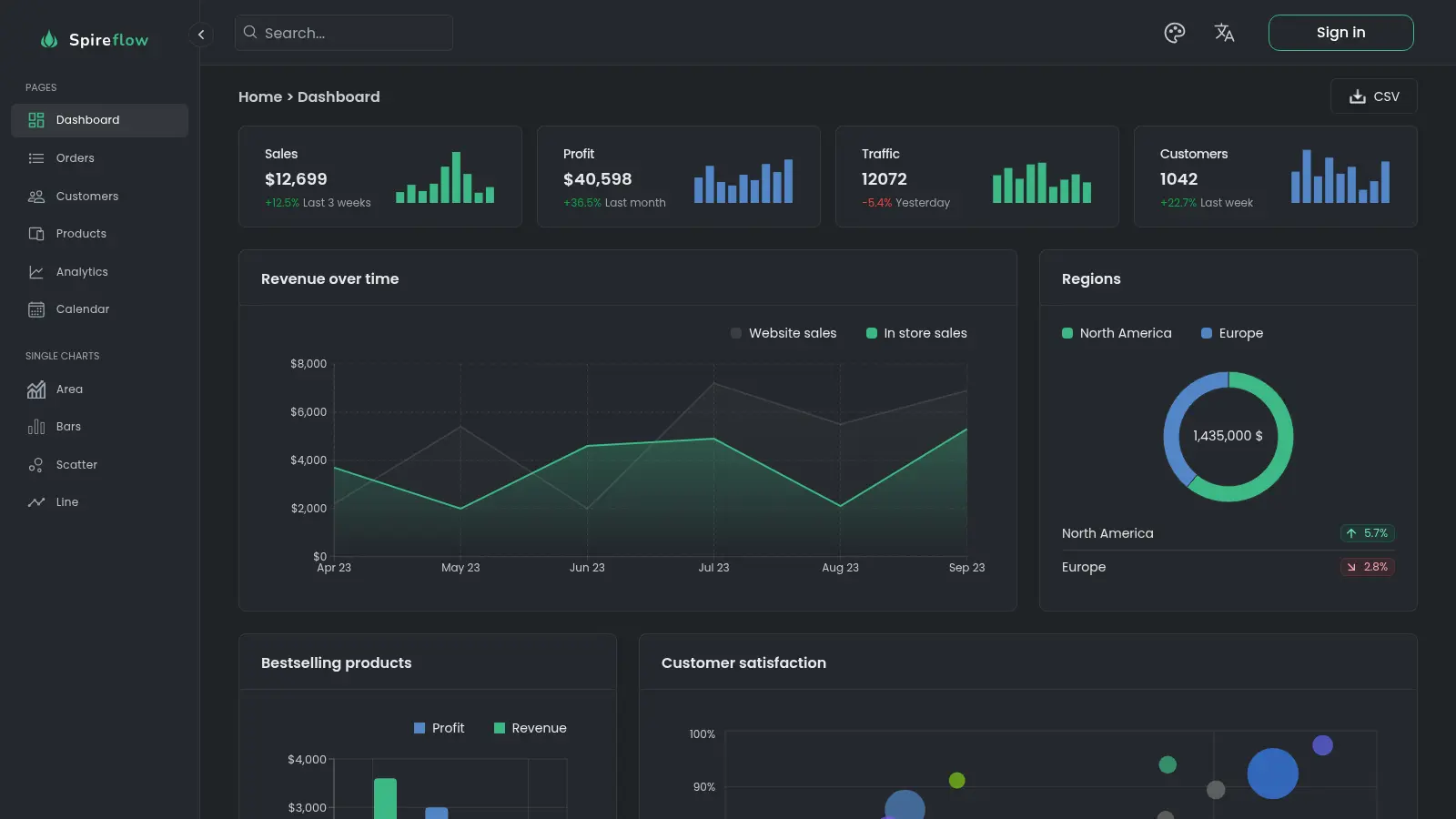Image resolution: width=1456 pixels, height=819 pixels.
Task: Click the Spireflow logo
Action: (95, 39)
